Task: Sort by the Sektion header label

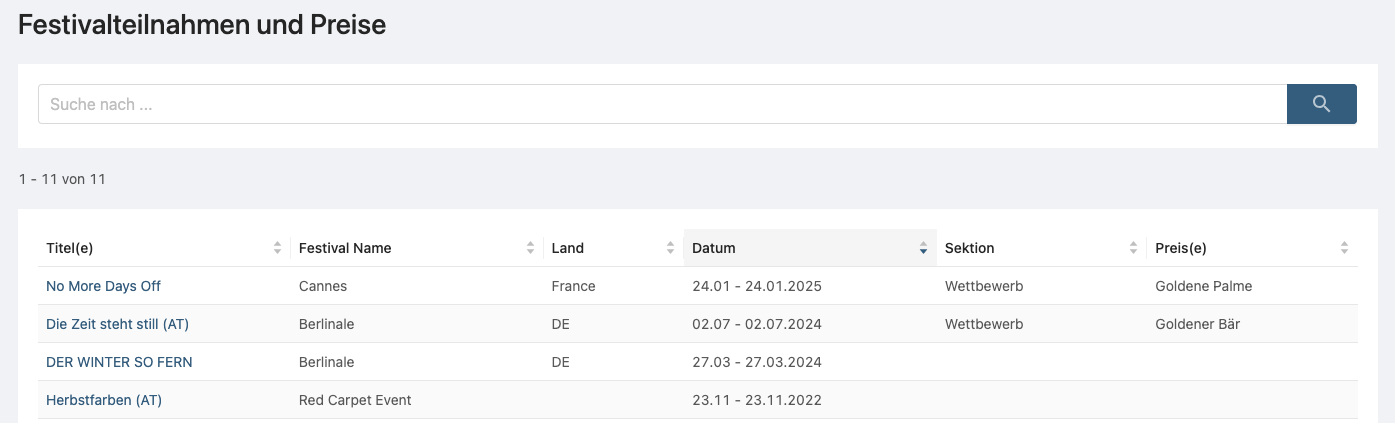Action: [x=969, y=248]
